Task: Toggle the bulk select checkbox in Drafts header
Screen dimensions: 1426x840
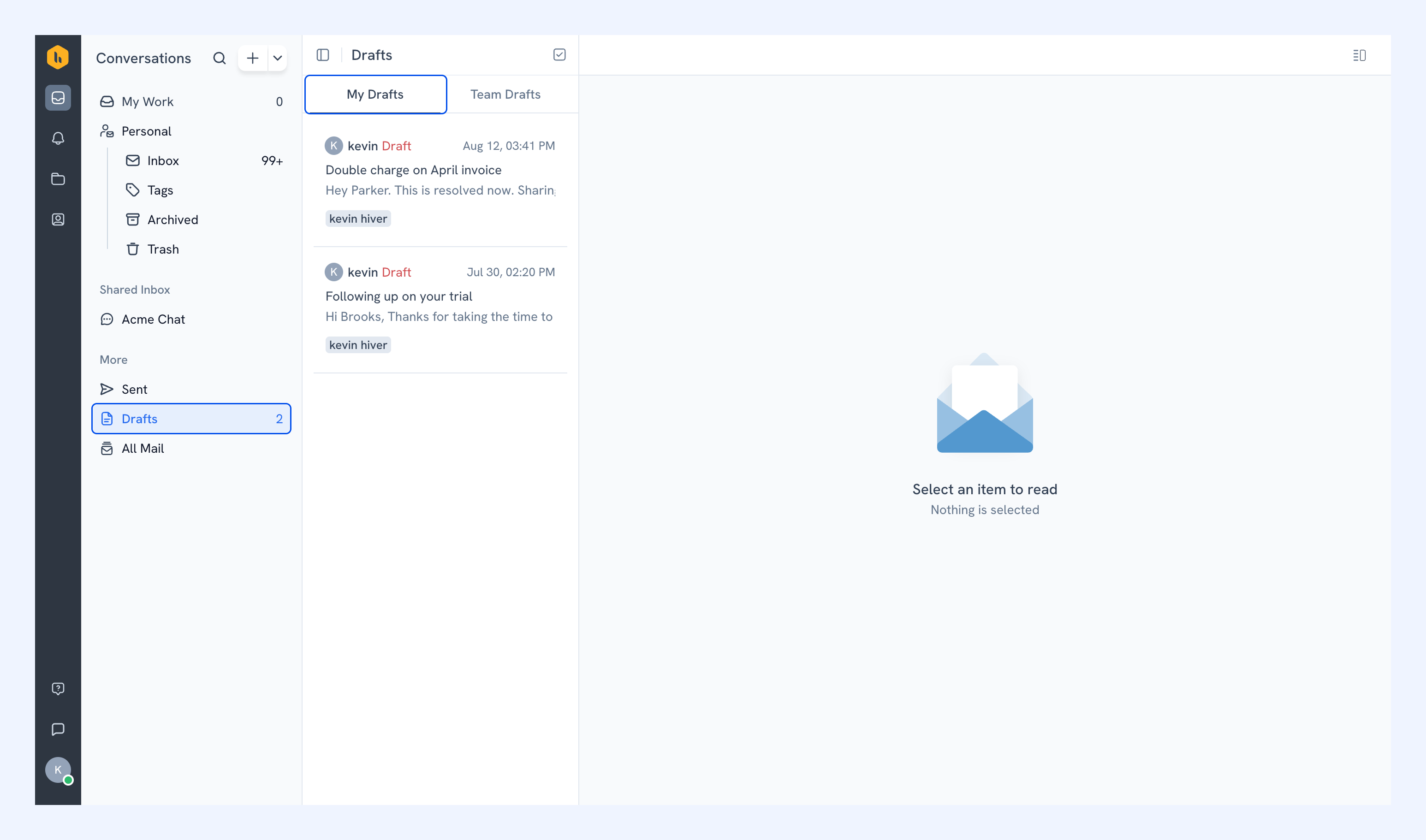Action: click(x=559, y=55)
